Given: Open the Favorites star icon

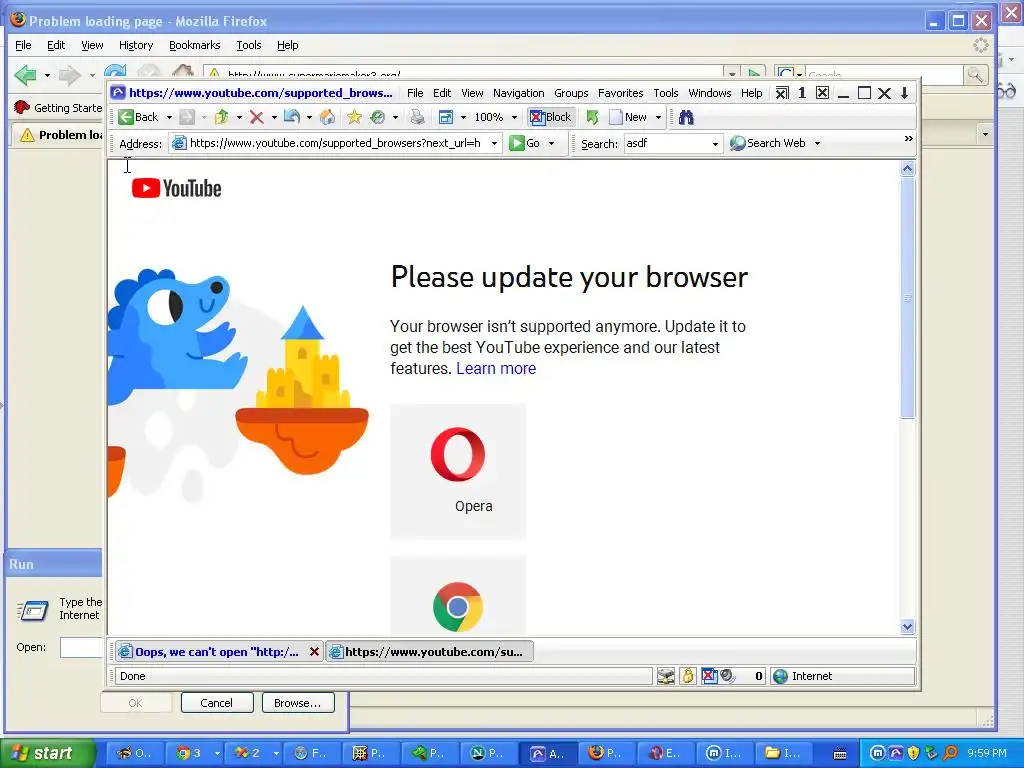Looking at the screenshot, I should click(x=354, y=117).
